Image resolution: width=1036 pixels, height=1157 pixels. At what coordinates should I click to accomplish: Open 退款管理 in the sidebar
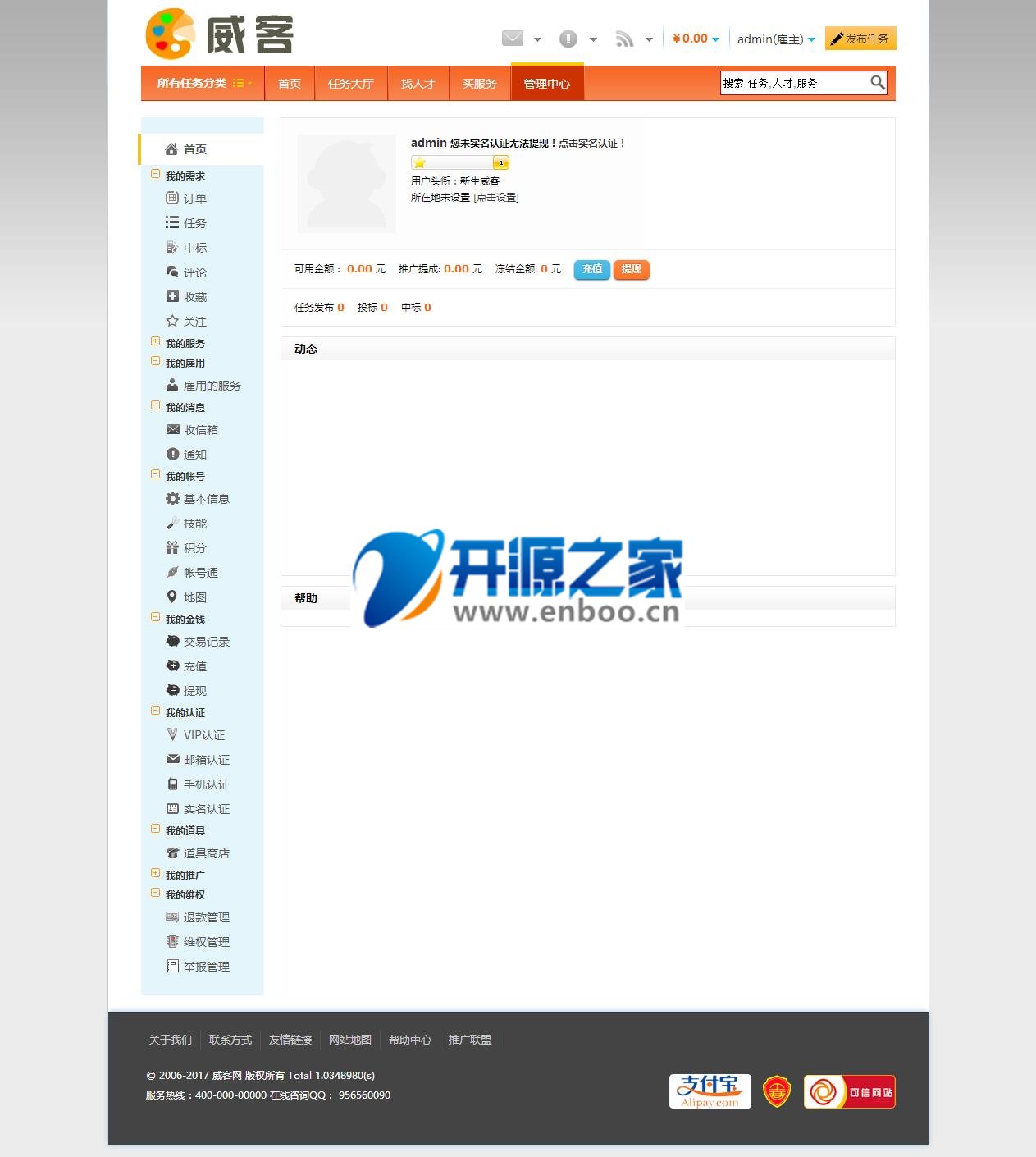click(x=207, y=917)
